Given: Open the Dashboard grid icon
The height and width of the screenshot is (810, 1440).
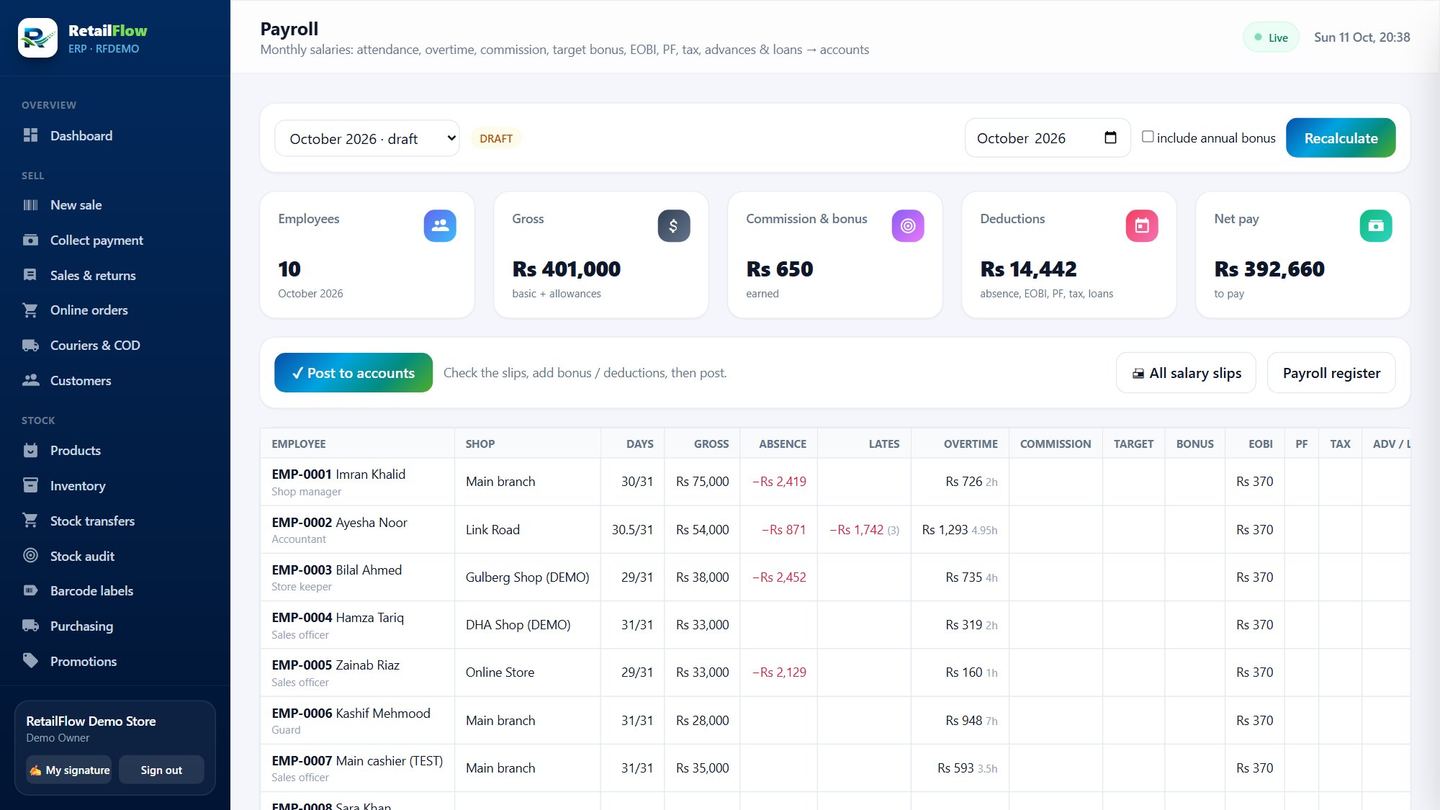Looking at the screenshot, I should 31,136.
